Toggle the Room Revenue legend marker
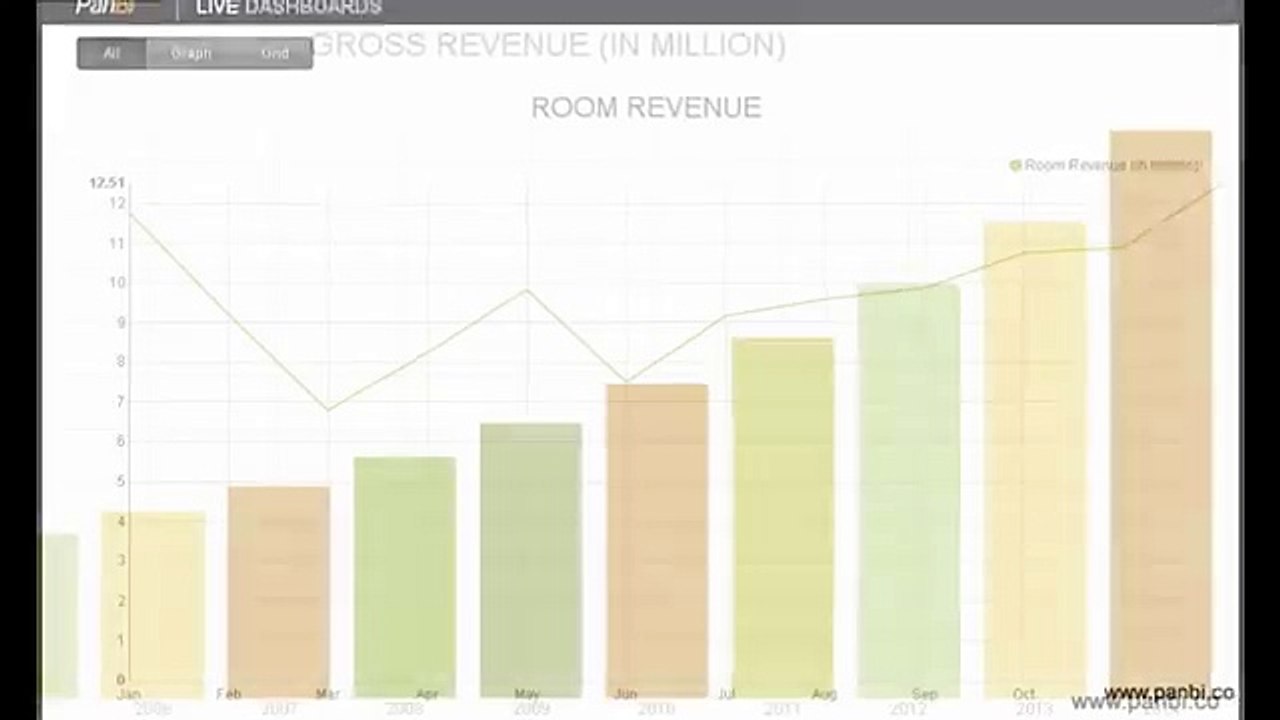 click(1016, 165)
